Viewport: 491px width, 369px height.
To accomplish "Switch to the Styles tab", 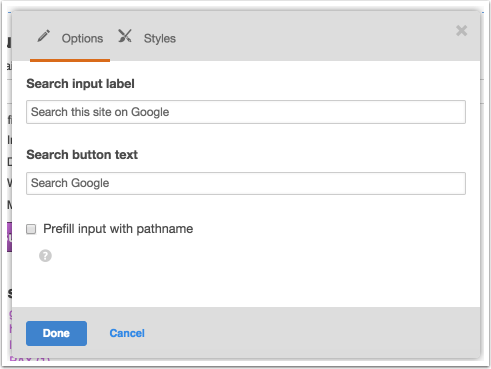I will coord(160,38).
